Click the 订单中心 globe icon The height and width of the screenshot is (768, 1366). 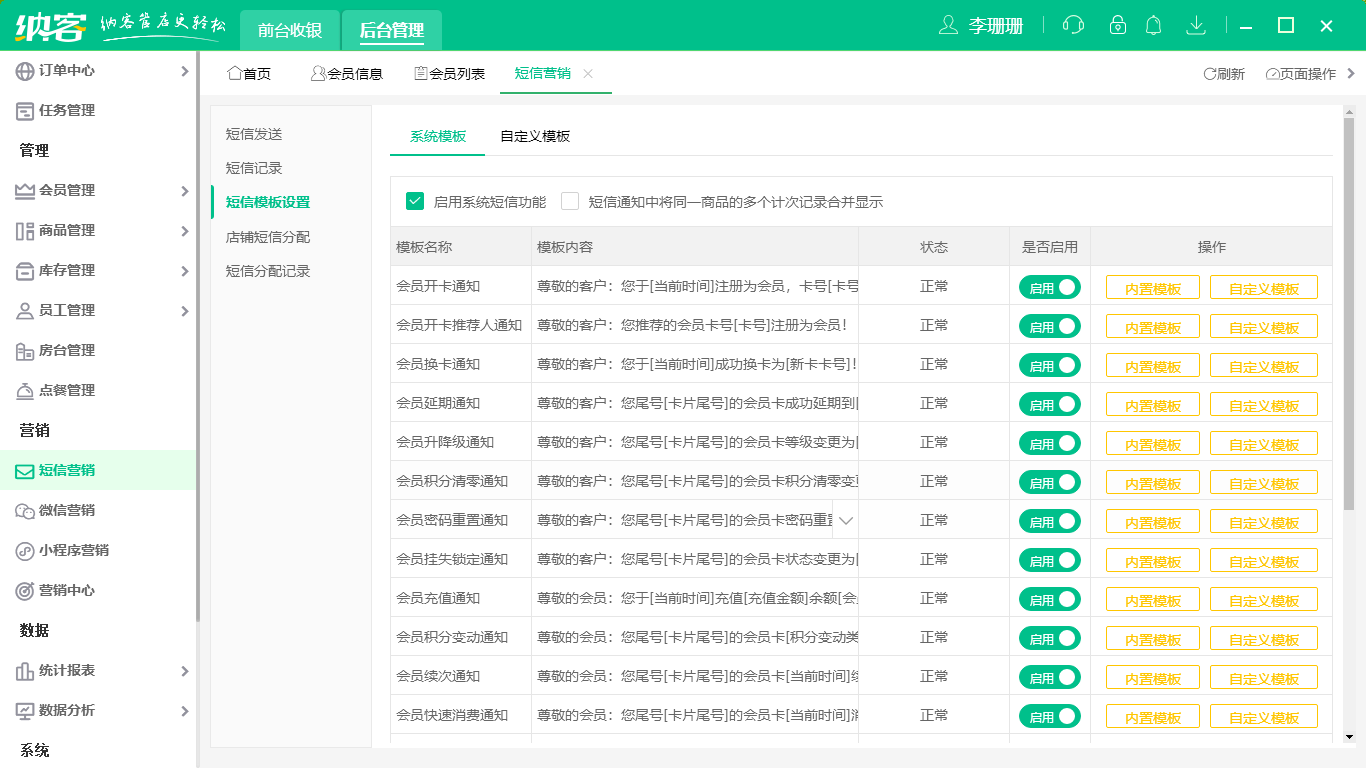[x=25, y=71]
